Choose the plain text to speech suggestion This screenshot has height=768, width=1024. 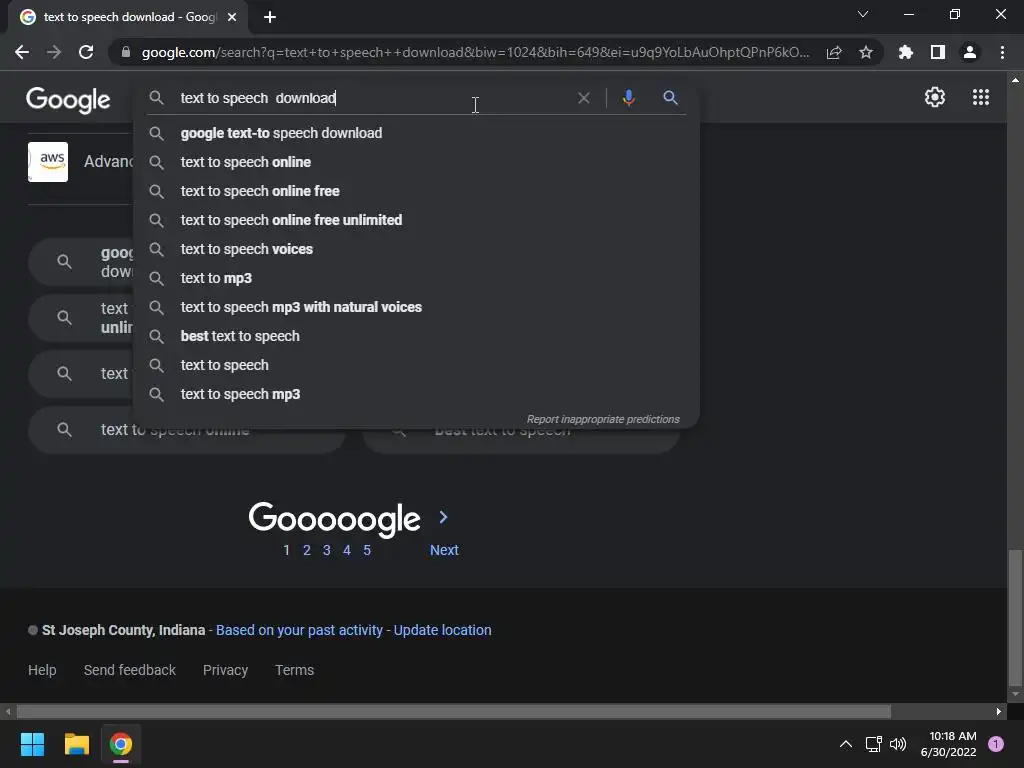416,365
